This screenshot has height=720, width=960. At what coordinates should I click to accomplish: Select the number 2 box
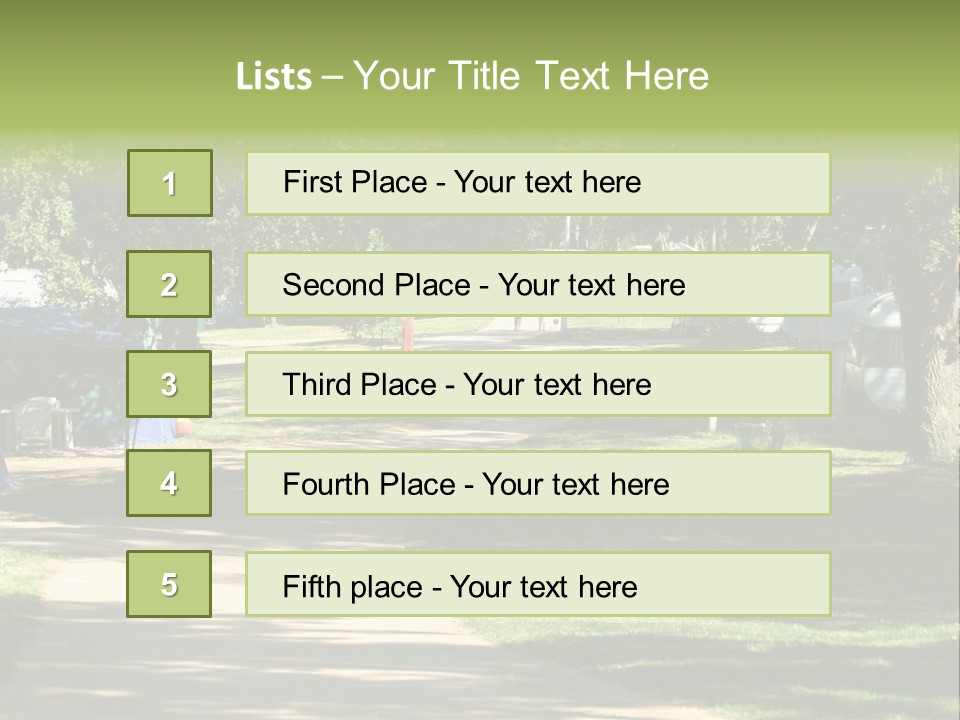[170, 284]
